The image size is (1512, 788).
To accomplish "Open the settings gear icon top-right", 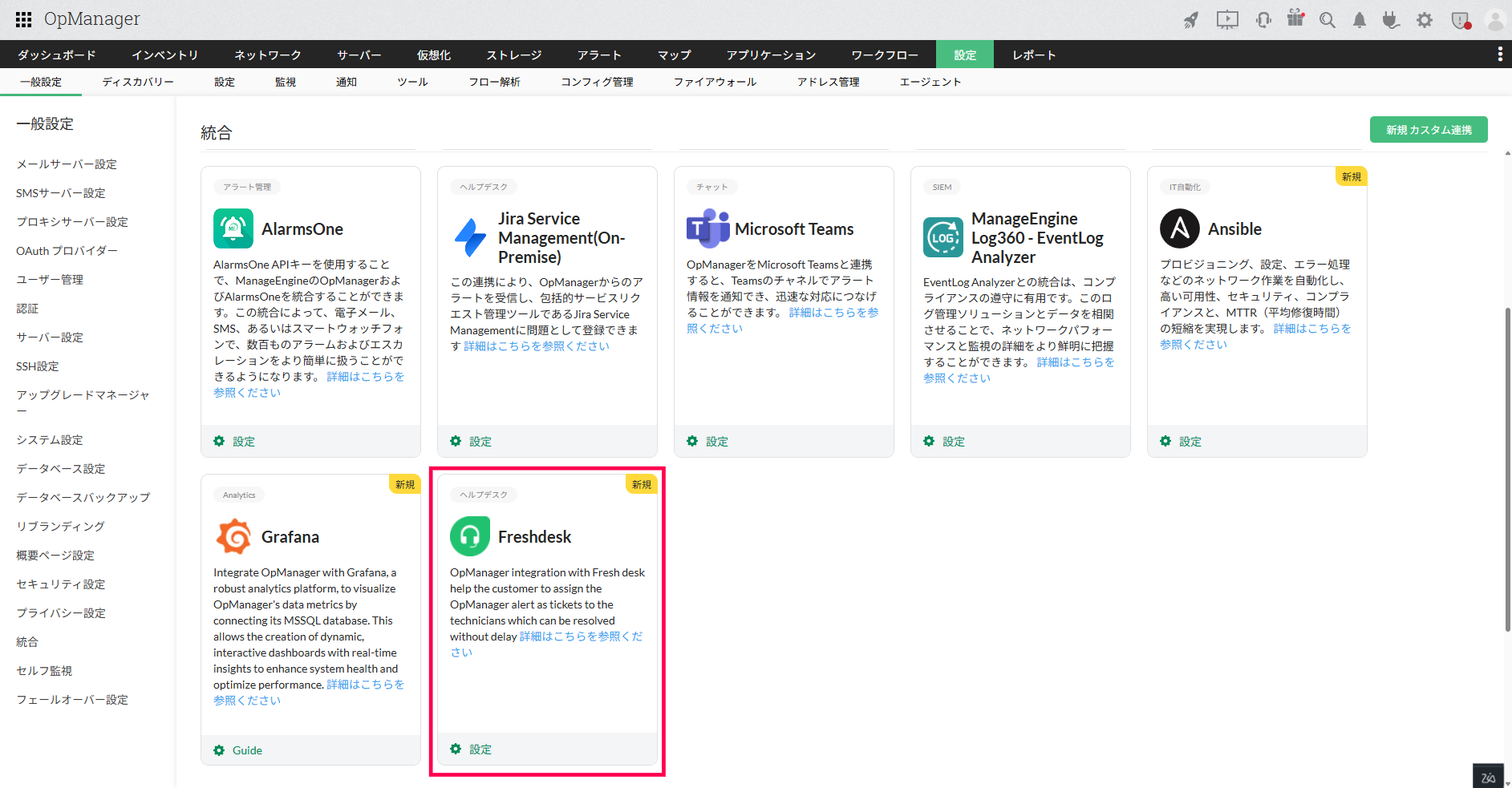I will click(1425, 18).
